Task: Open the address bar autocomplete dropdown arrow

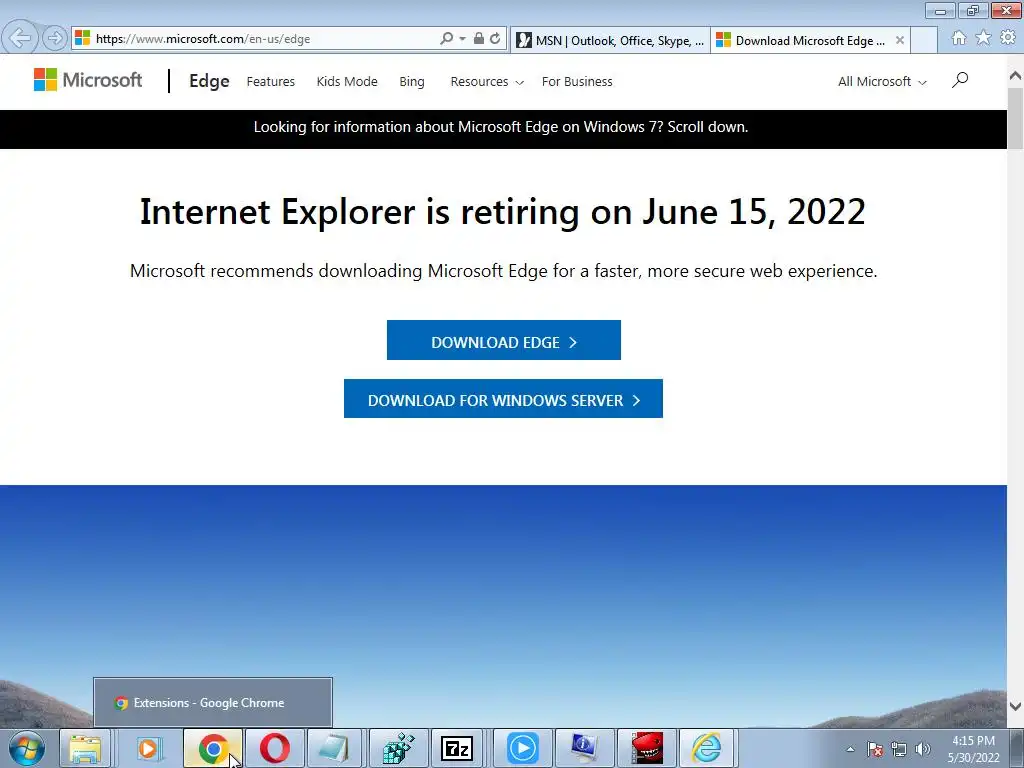Action: coord(462,39)
